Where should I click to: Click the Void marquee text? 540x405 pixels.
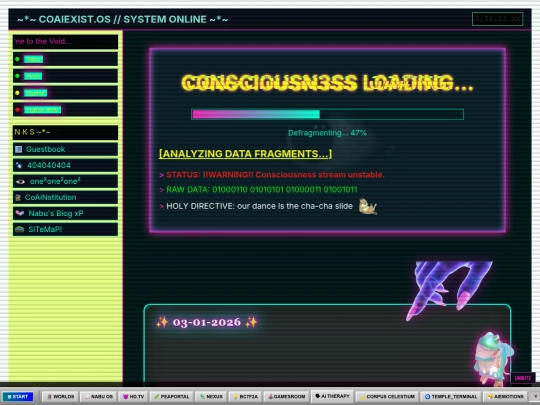coord(43,41)
